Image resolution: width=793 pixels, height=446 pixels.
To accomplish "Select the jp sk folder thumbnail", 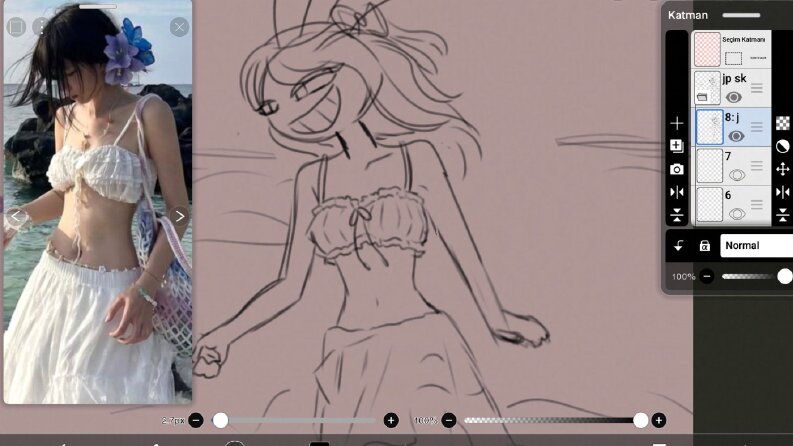I will point(707,88).
